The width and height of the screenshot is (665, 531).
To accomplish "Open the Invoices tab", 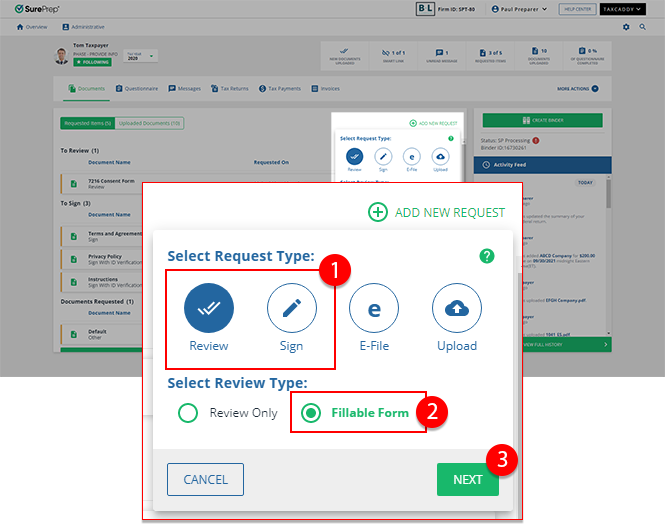I will tap(325, 89).
